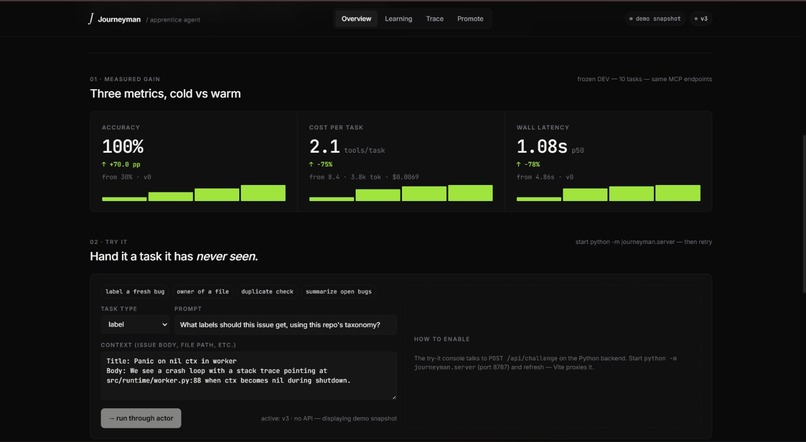Click the 'start python -m journeyman.server' hint
806x442 pixels.
coord(644,242)
